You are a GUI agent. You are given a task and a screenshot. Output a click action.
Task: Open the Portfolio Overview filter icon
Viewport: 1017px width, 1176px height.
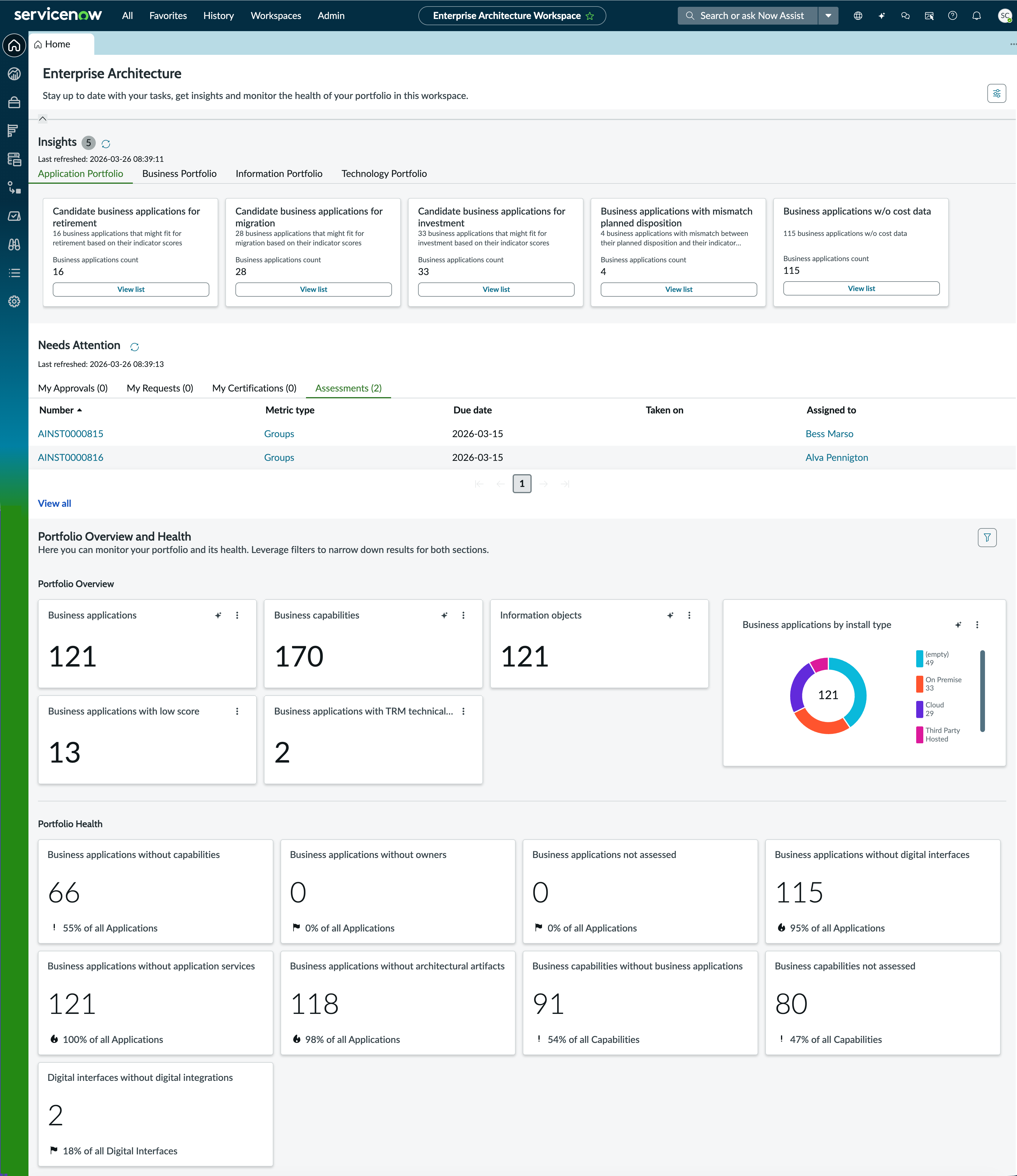[x=987, y=538]
